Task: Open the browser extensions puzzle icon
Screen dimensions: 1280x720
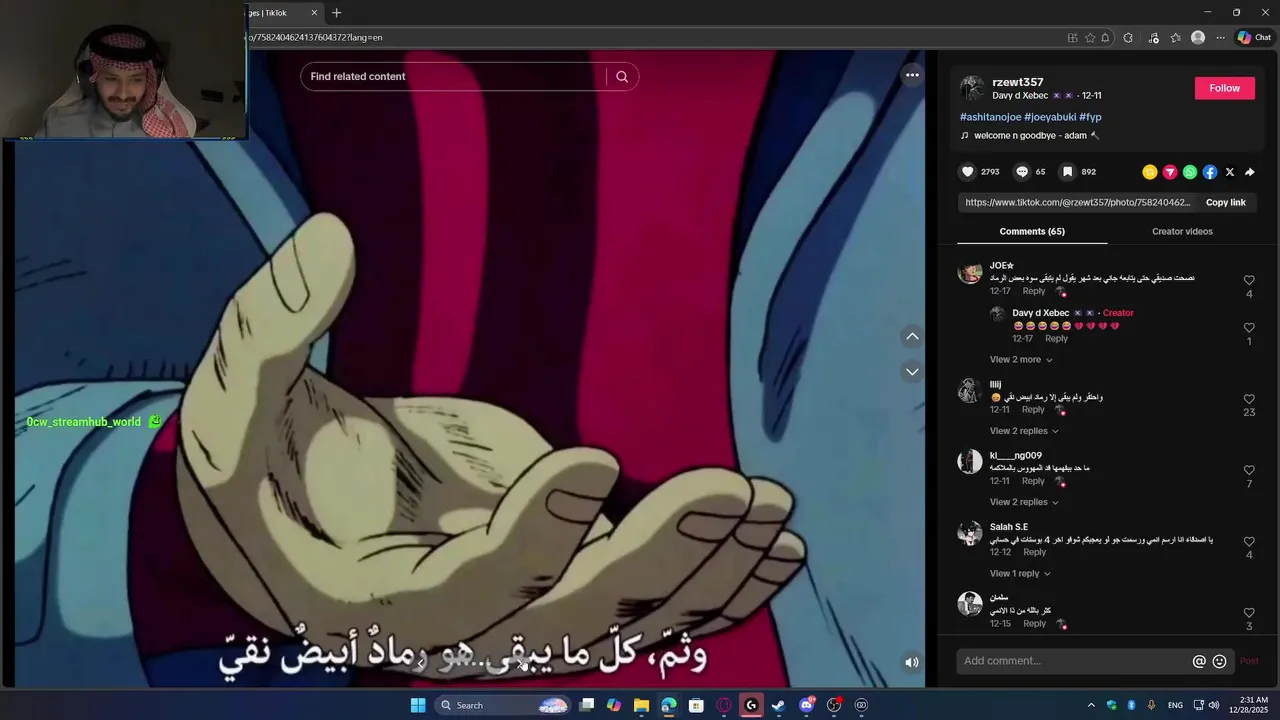Action: pyautogui.click(x=1128, y=37)
